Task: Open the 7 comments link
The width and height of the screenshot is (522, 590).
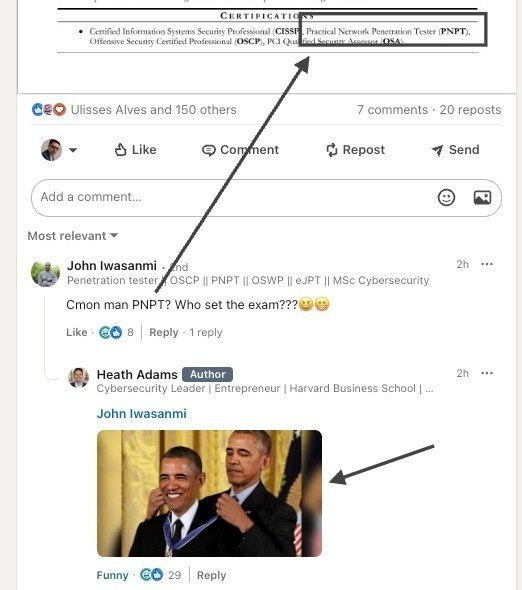Action: (x=392, y=109)
